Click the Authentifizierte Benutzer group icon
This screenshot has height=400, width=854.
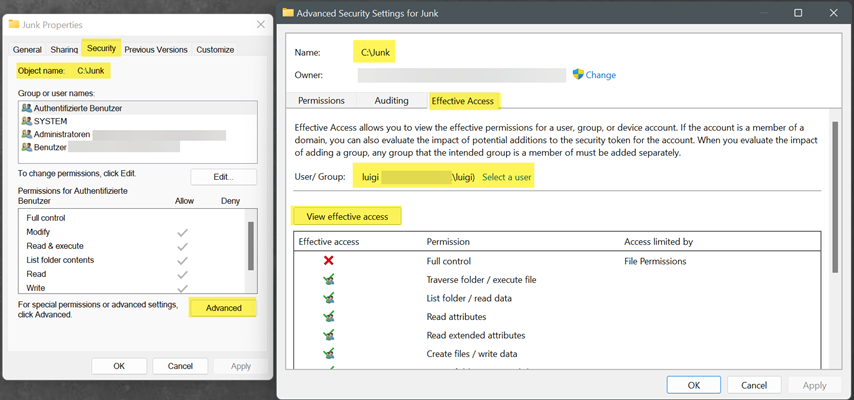click(x=27, y=108)
